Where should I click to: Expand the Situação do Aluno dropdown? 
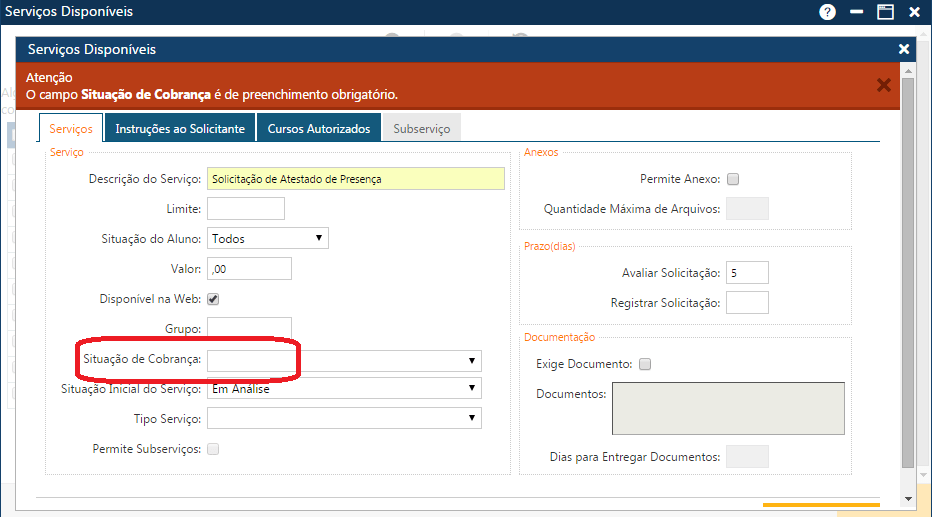pyautogui.click(x=267, y=239)
